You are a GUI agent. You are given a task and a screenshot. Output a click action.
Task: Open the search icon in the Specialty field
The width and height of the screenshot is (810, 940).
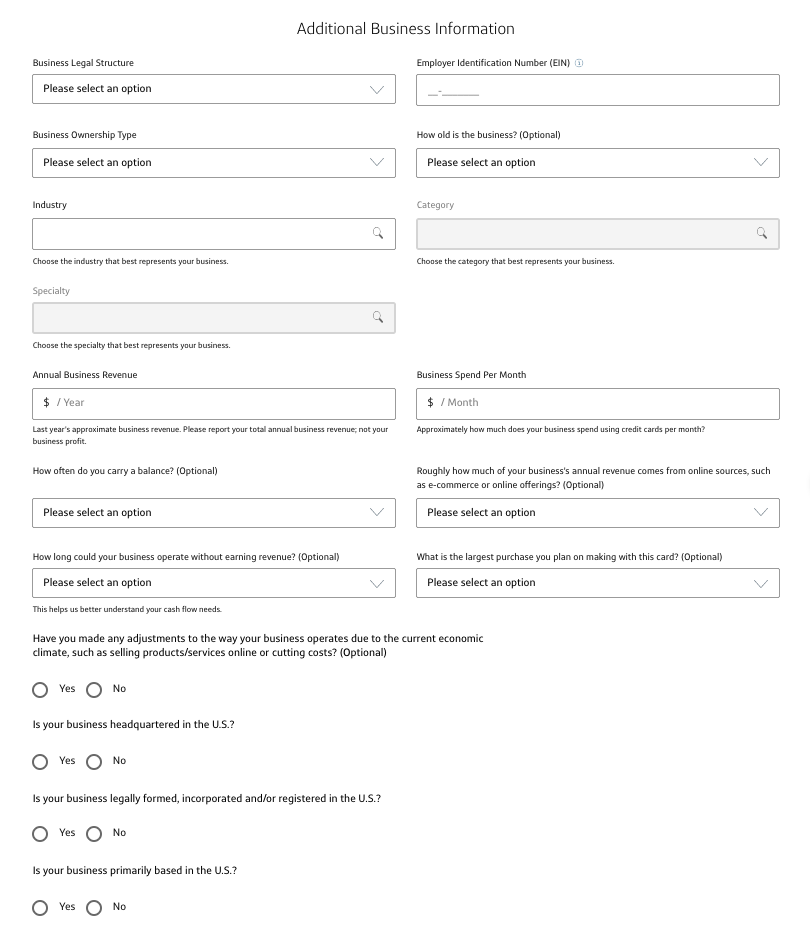click(x=377, y=317)
